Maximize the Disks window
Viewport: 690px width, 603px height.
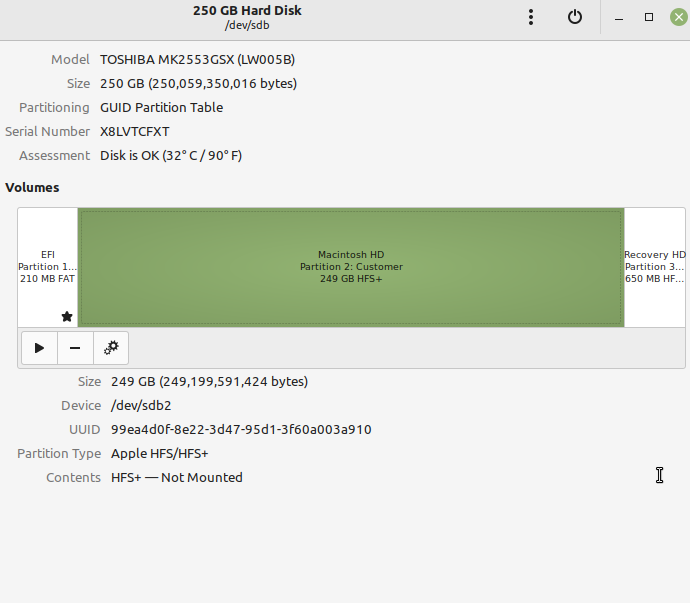pos(649,17)
